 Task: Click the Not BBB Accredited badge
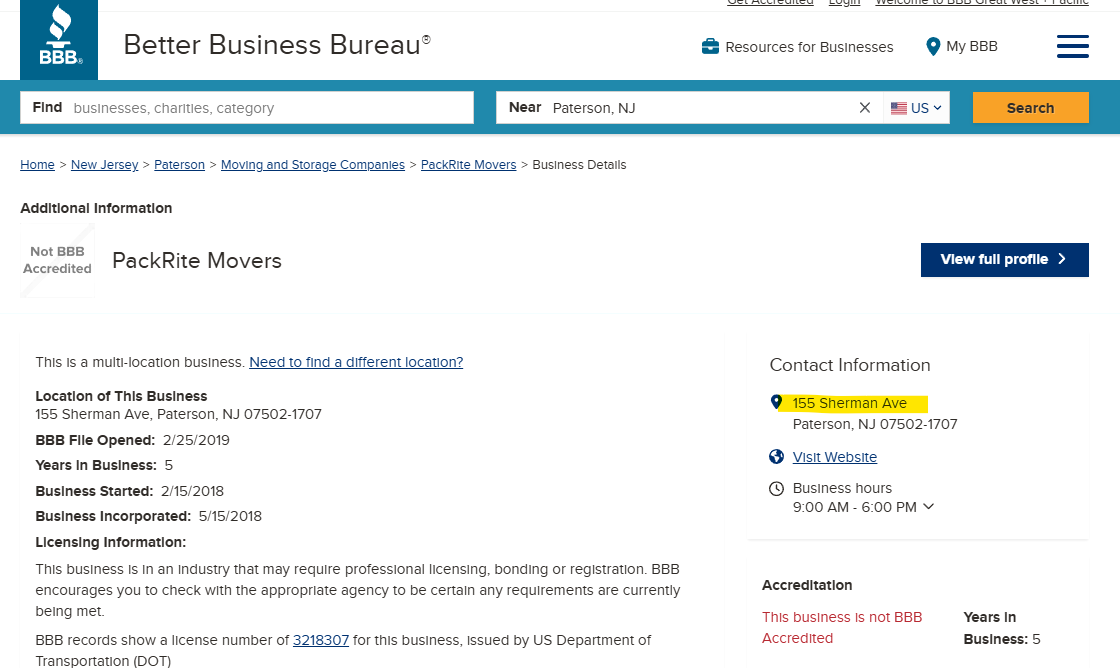57,260
